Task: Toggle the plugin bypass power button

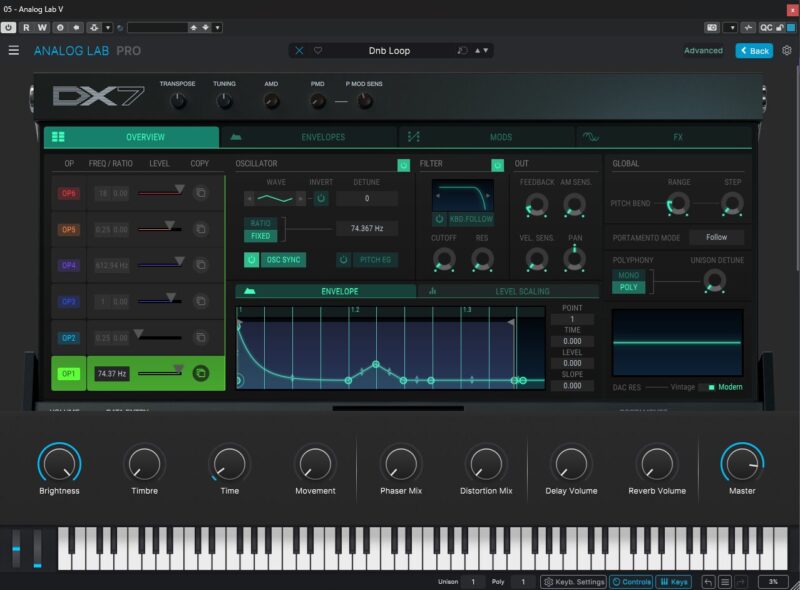Action: pos(8,28)
